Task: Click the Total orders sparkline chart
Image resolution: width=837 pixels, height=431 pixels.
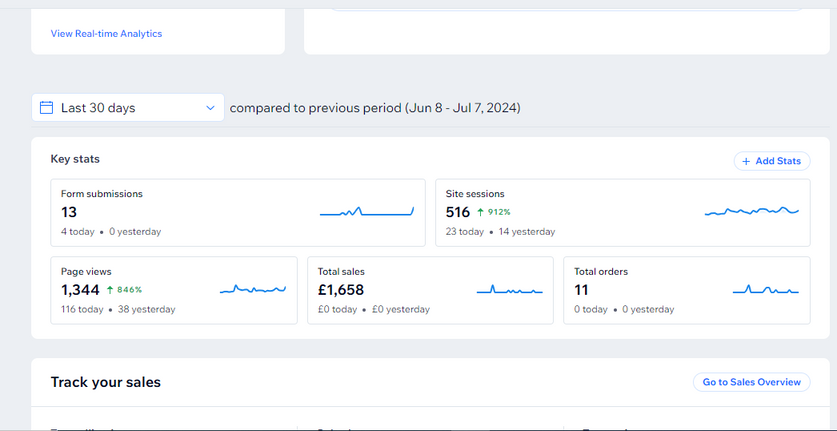Action: click(x=766, y=289)
